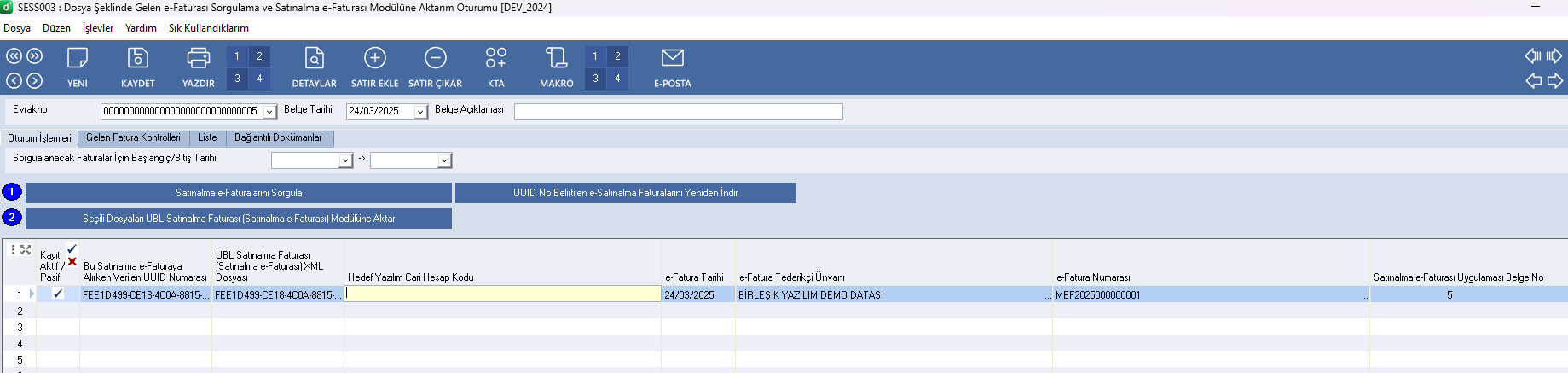Image resolution: width=1568 pixels, height=373 pixels.
Task: Click the left arrow with bars icon
Action: tap(1533, 56)
